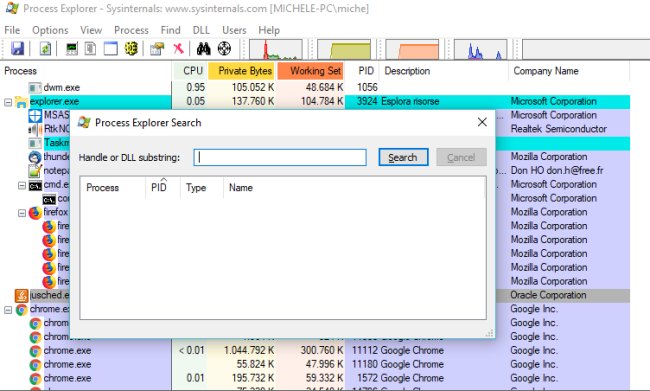Image resolution: width=650 pixels, height=391 pixels.
Task: Select the dwm.exe process row
Action: pyautogui.click(x=315, y=87)
